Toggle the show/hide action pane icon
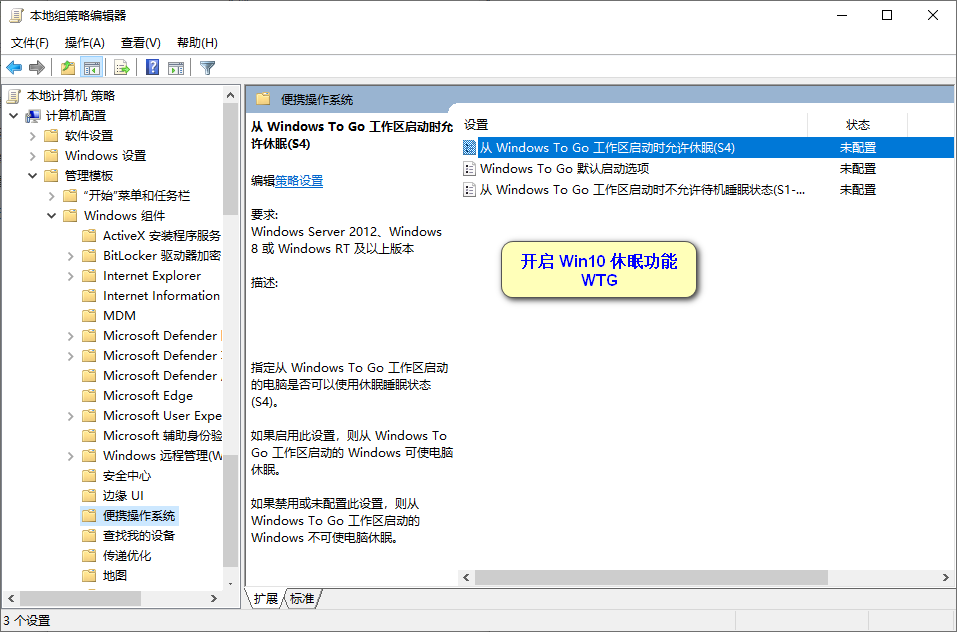Screen dimensions: 957x632 click(x=176, y=68)
